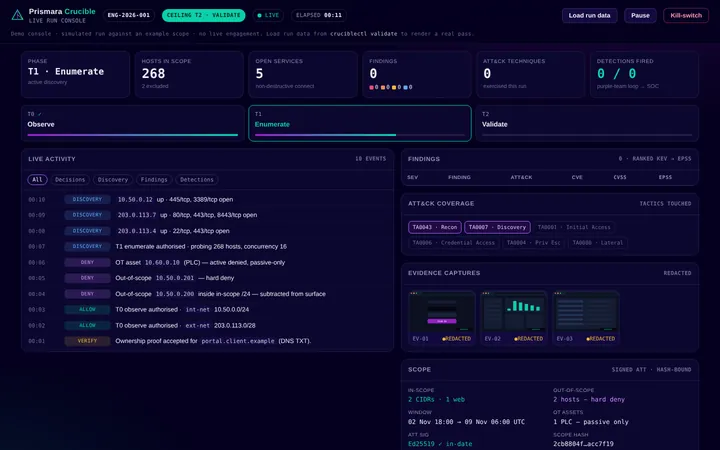Open the T0 Observe phase card
The image size is (720, 450).
point(133,123)
